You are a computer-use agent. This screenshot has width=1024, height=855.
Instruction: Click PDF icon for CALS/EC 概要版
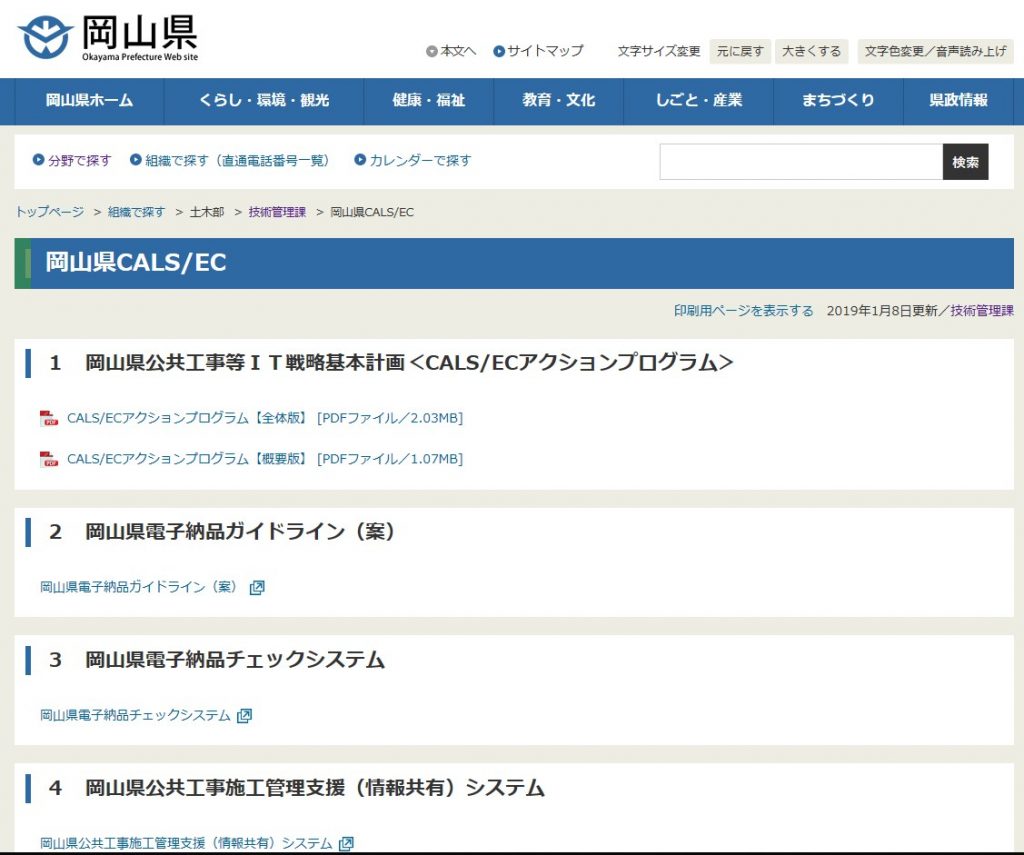tap(49, 459)
